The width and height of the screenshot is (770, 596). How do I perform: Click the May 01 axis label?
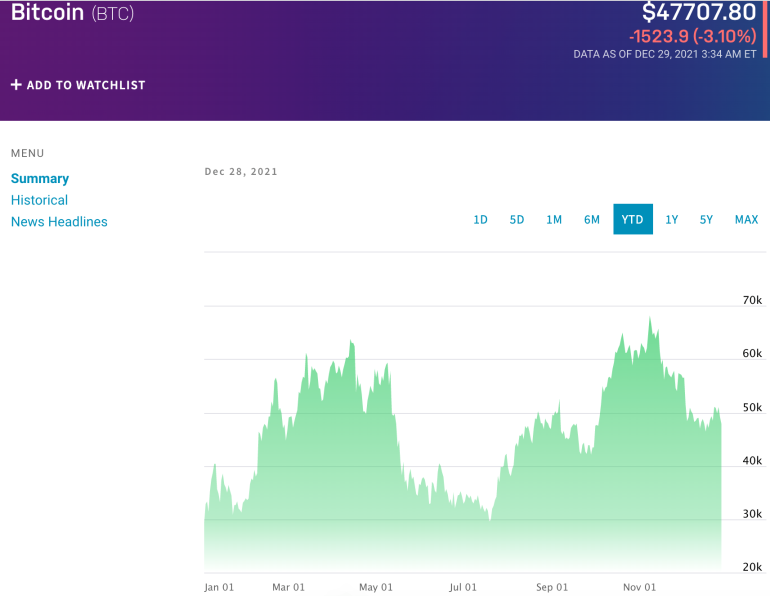(x=376, y=587)
